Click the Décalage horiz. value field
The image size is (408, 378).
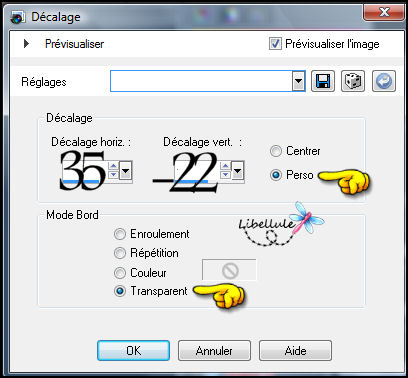point(85,171)
